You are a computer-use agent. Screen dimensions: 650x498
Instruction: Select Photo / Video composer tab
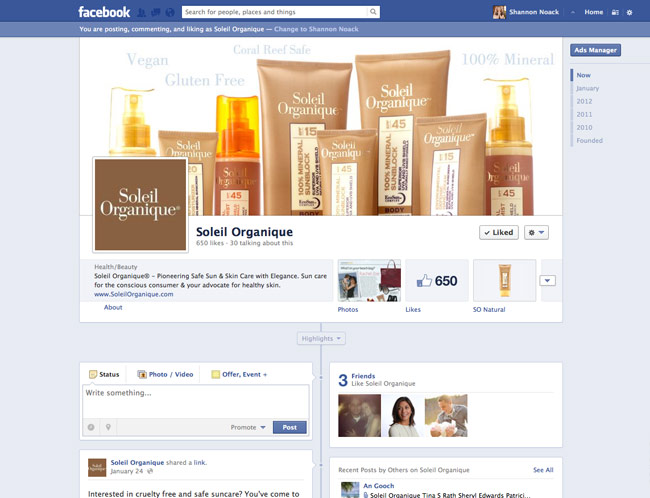pos(165,374)
